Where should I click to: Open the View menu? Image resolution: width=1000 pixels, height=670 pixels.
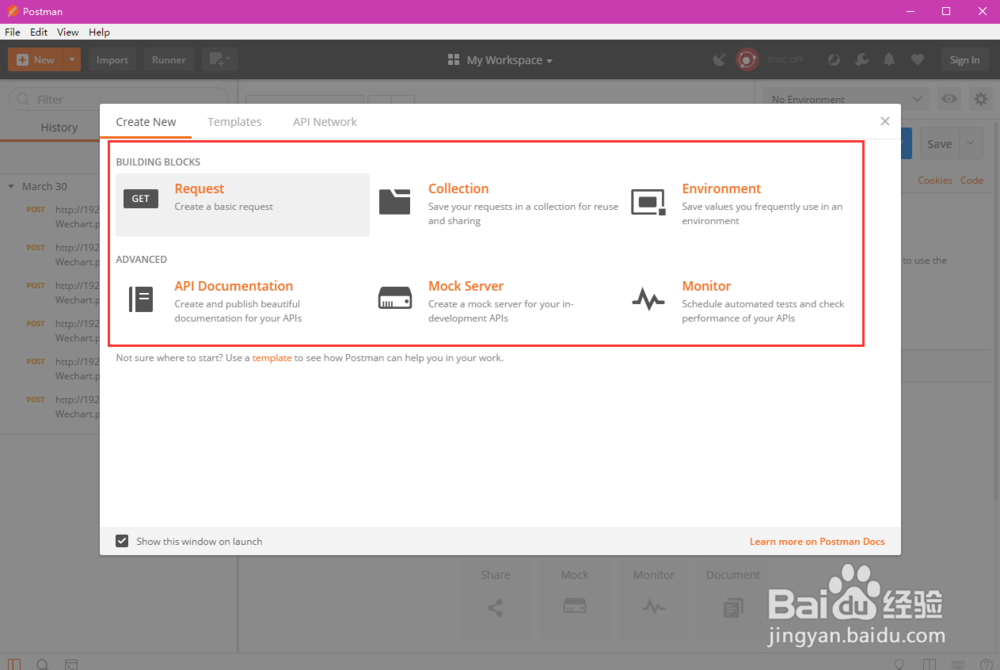[x=68, y=32]
